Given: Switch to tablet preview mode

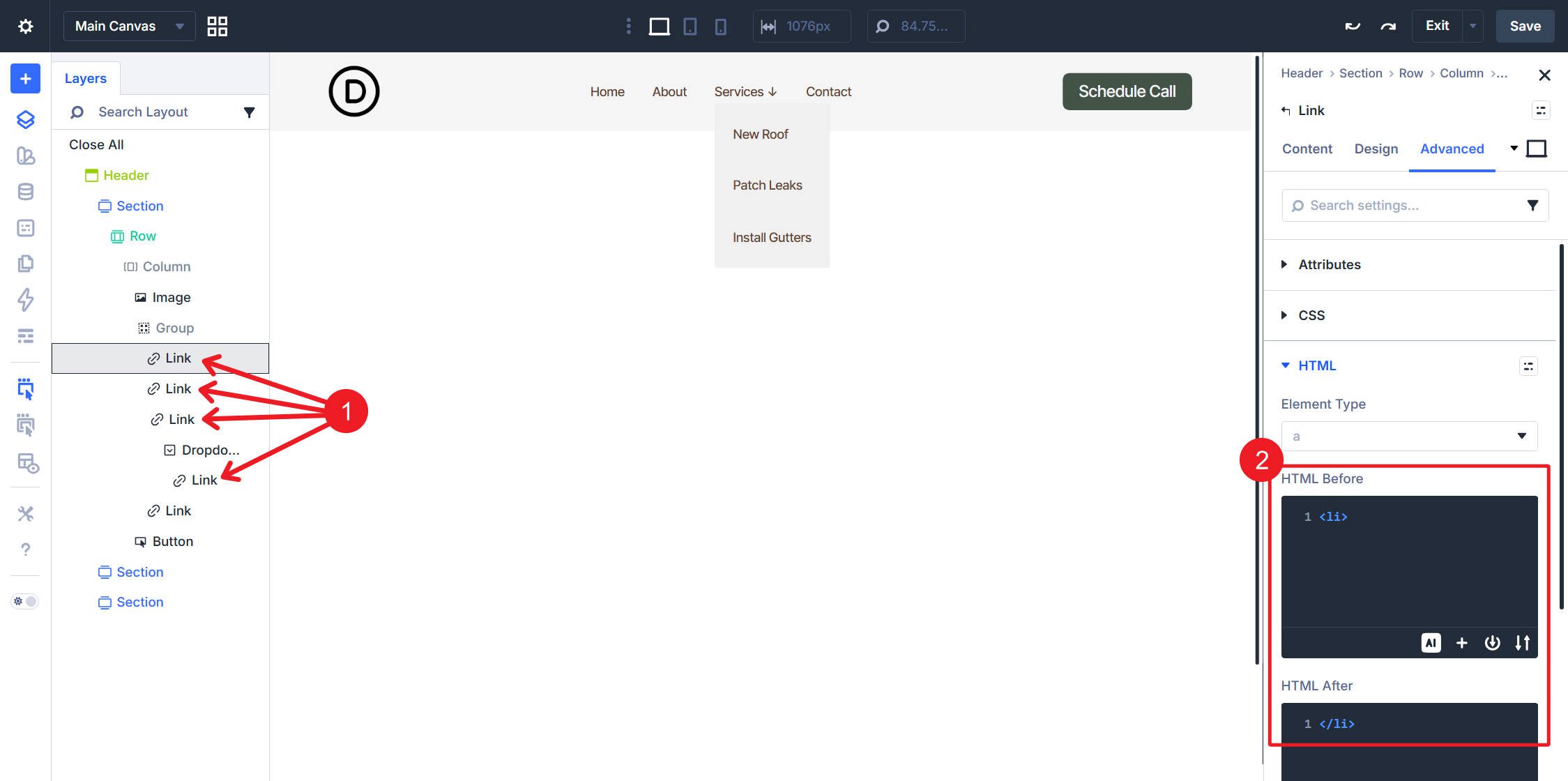Looking at the screenshot, I should (690, 26).
